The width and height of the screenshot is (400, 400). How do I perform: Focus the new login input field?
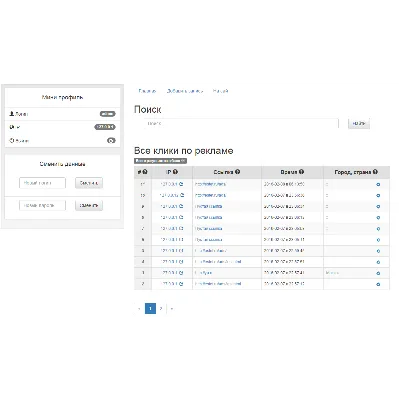(x=42, y=183)
